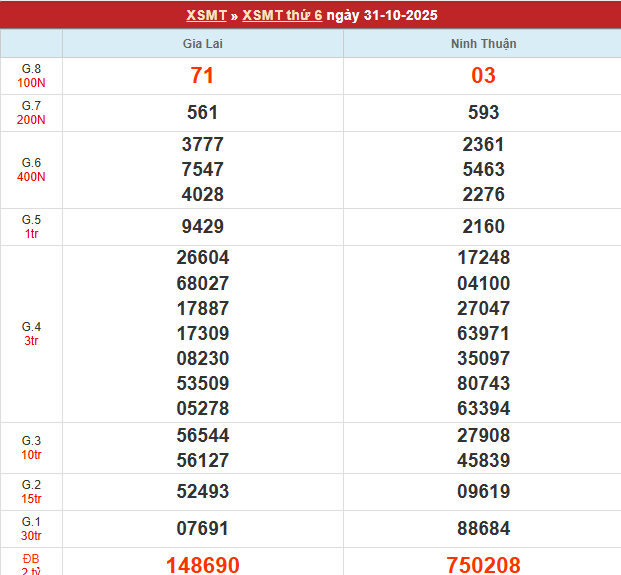Click the G.6 400N prize label

pyautogui.click(x=31, y=170)
